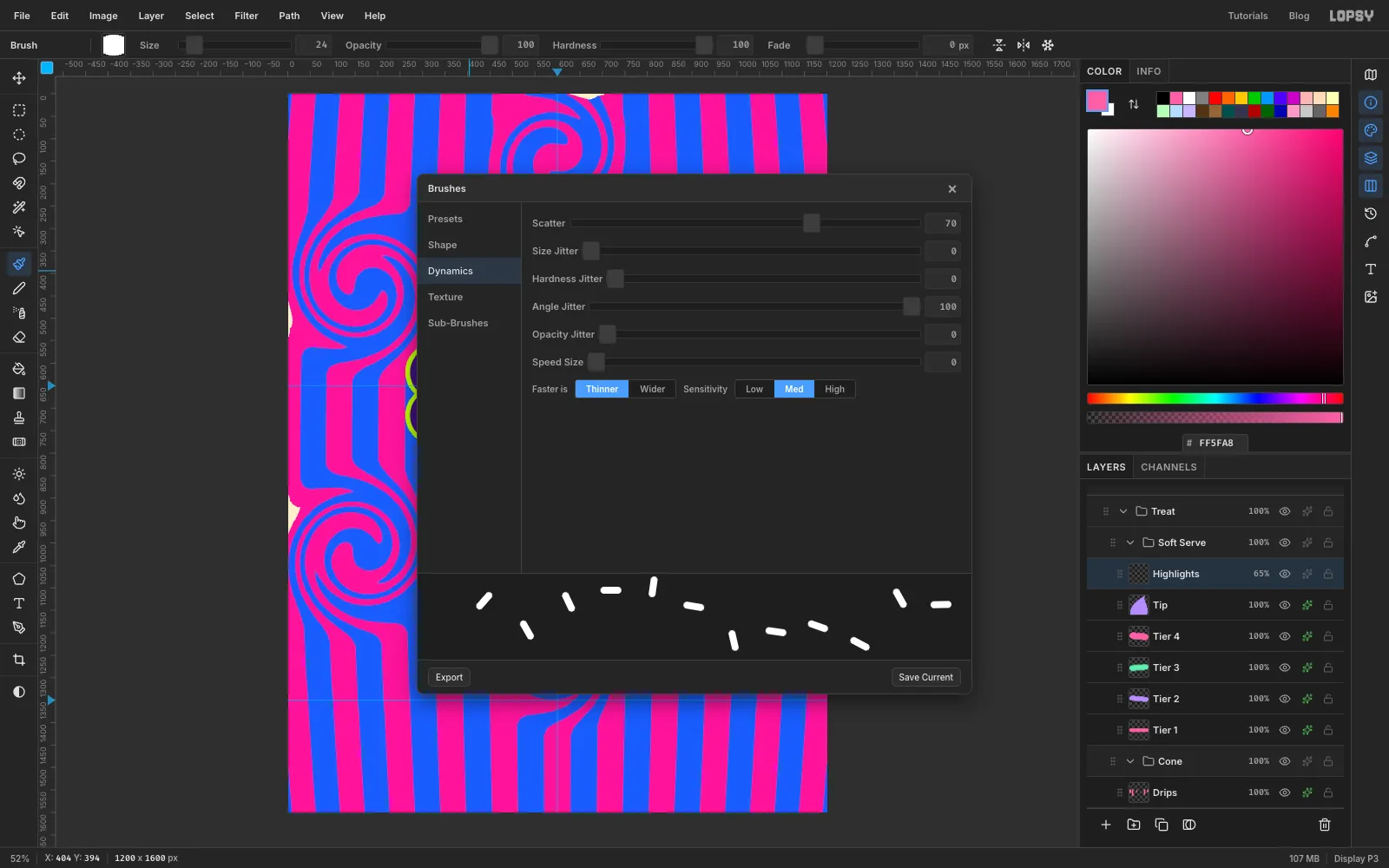Select the rectangular marquee tool
The width and height of the screenshot is (1389, 868).
[19, 110]
